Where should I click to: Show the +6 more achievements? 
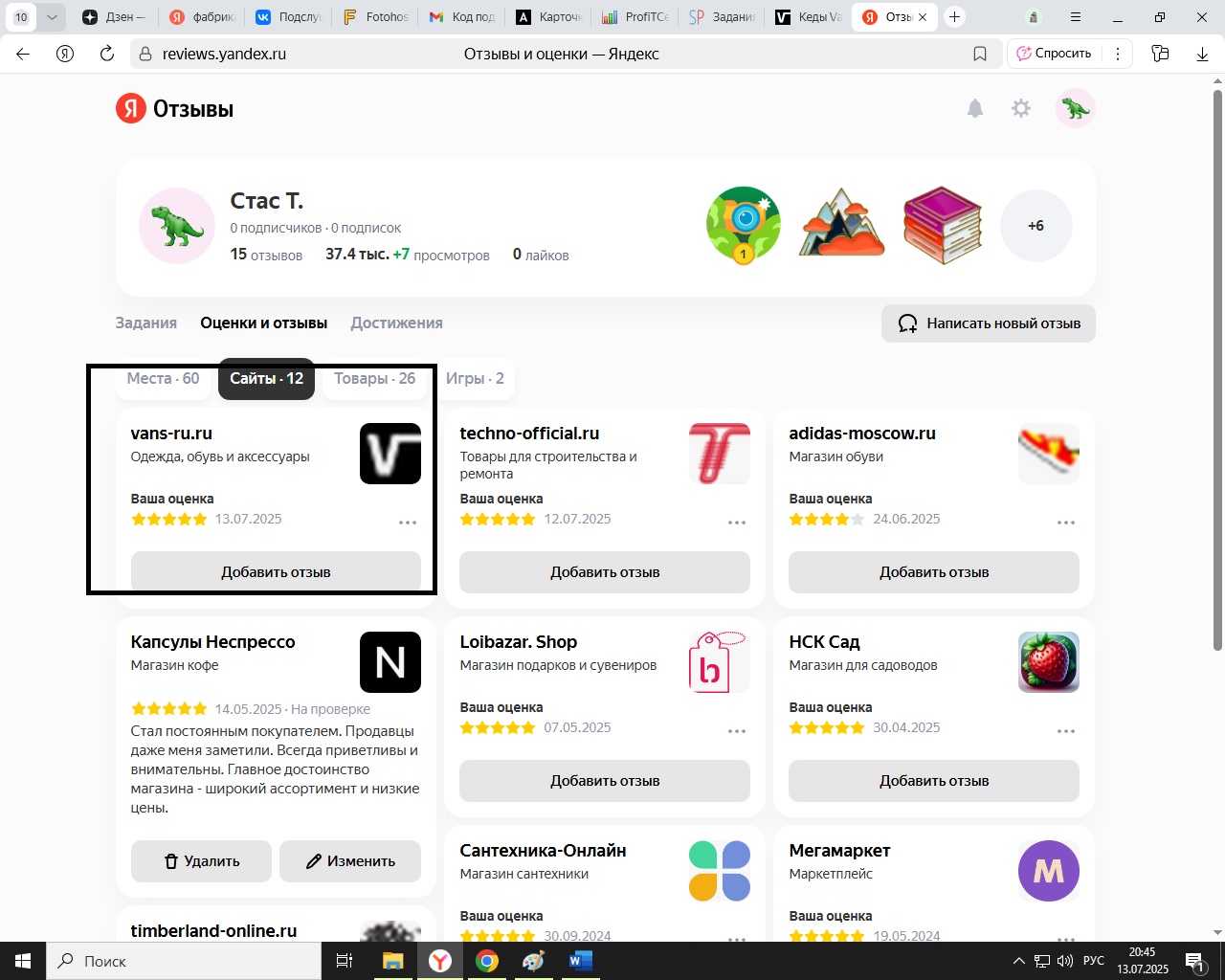[x=1036, y=226]
